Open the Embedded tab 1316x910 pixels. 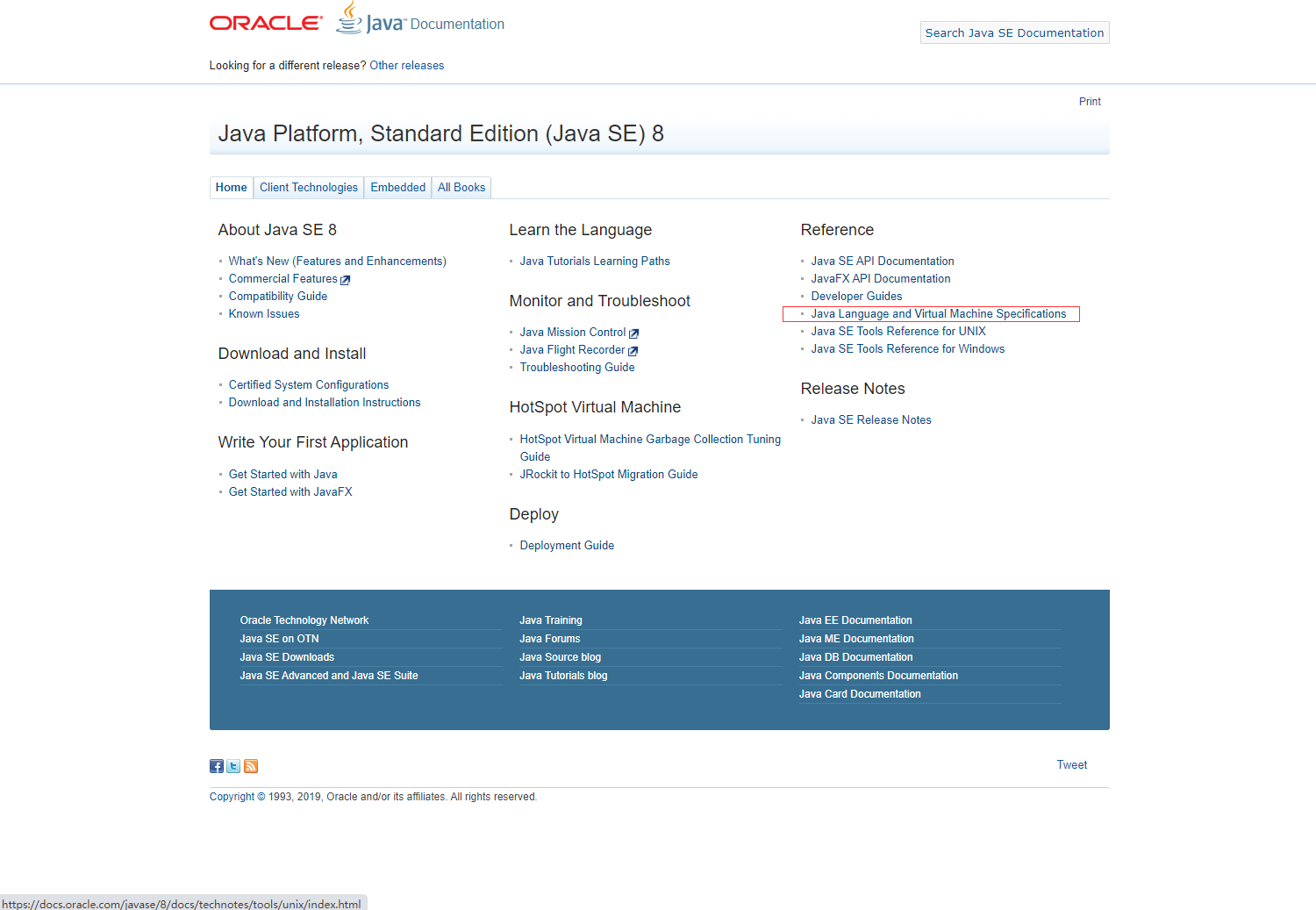(x=398, y=188)
